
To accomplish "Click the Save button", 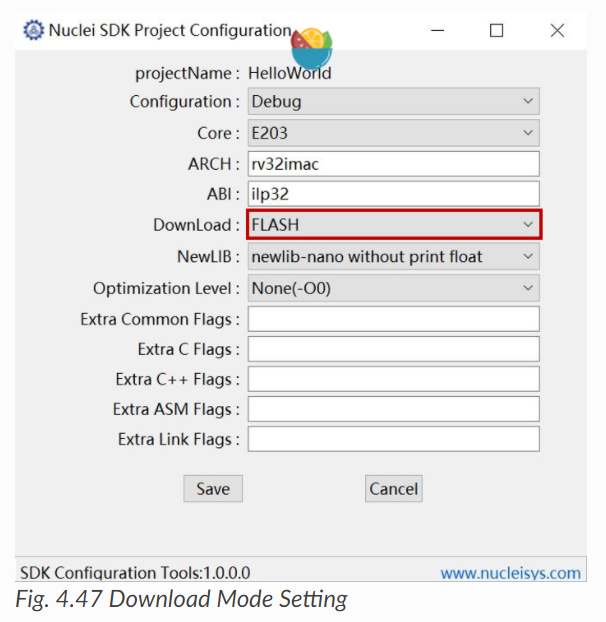I will [213, 489].
